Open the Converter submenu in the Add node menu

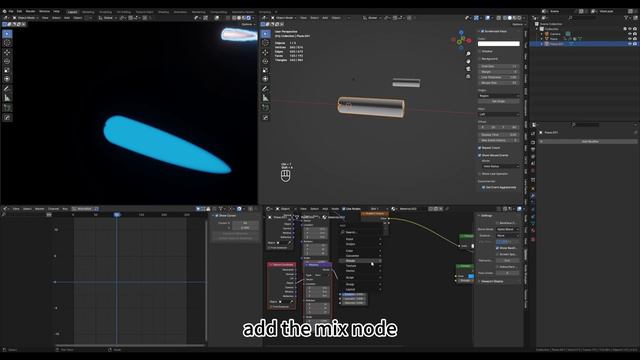pos(361,256)
